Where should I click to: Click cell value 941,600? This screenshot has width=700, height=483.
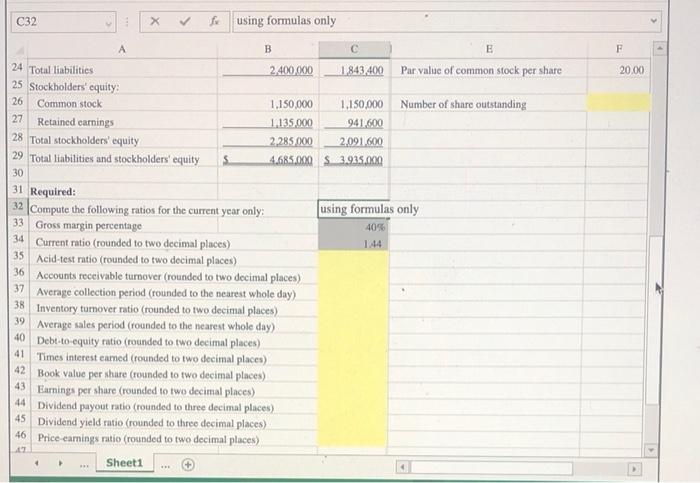point(365,122)
